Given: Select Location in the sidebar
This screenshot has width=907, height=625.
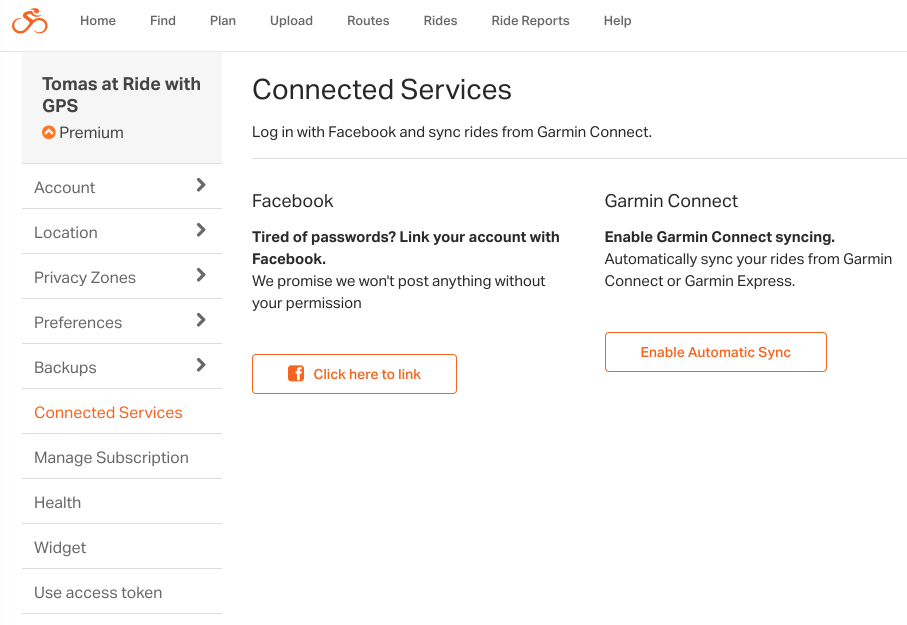Looking at the screenshot, I should (122, 232).
